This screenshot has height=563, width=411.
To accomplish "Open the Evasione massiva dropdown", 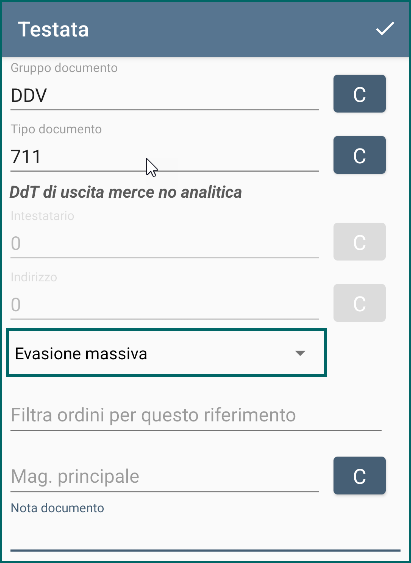I will click(x=167, y=353).
